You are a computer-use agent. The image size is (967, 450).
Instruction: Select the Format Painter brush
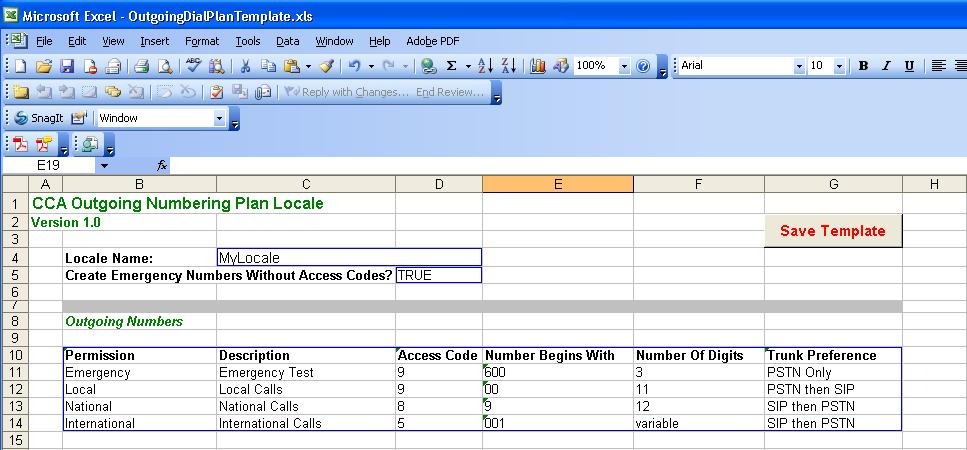tap(327, 66)
